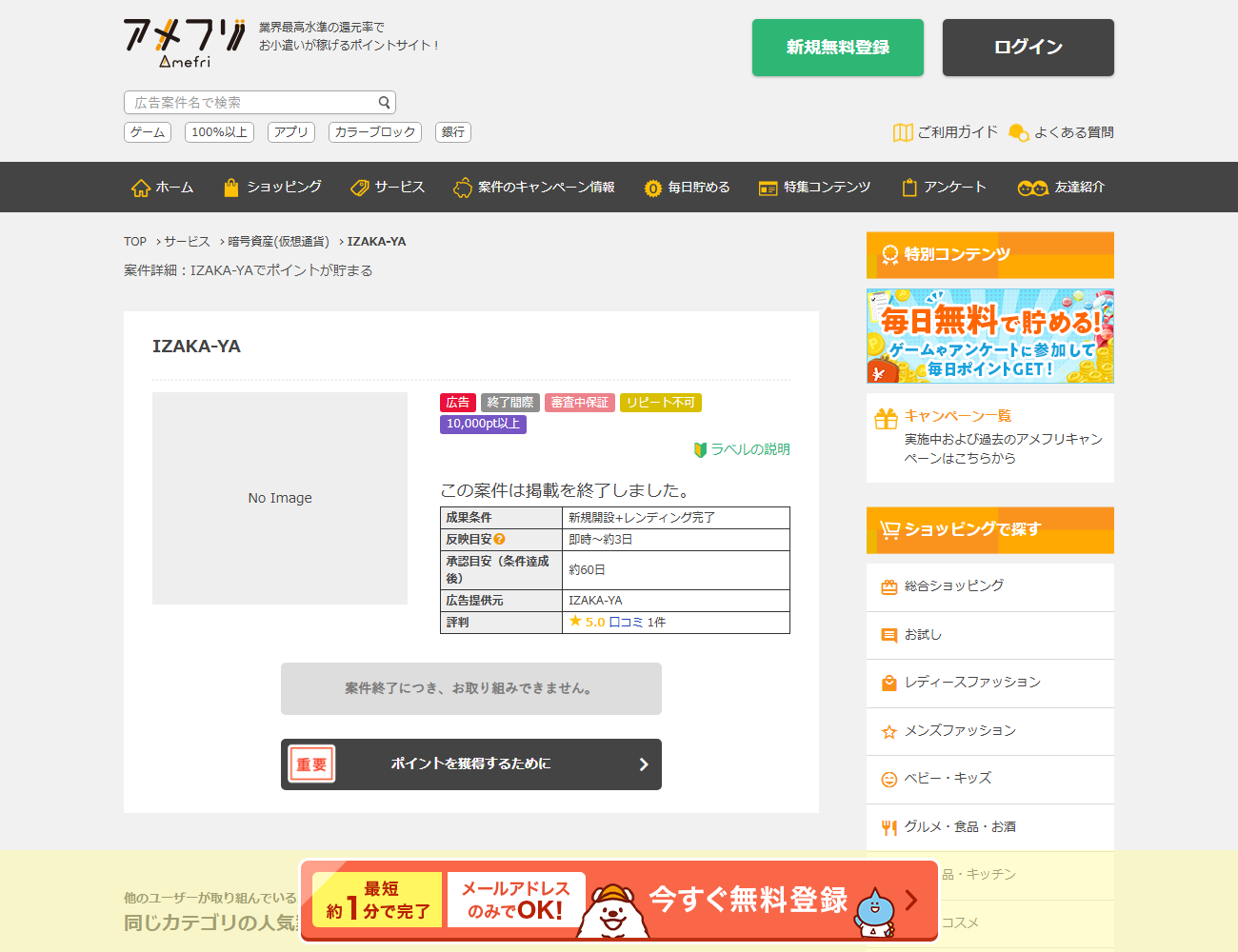Viewport: 1238px width, 952px height.
Task: Click the 10,000pt以上 label badge
Action: click(x=483, y=424)
